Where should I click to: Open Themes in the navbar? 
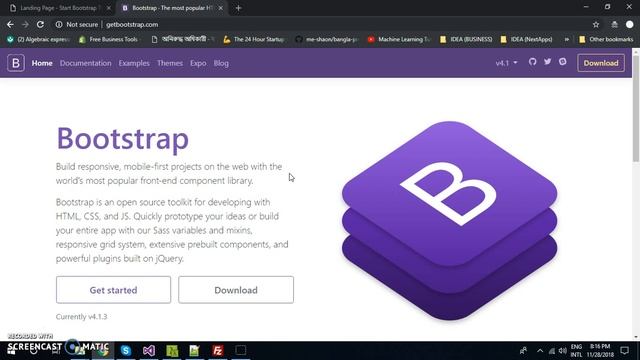pyautogui.click(x=170, y=63)
